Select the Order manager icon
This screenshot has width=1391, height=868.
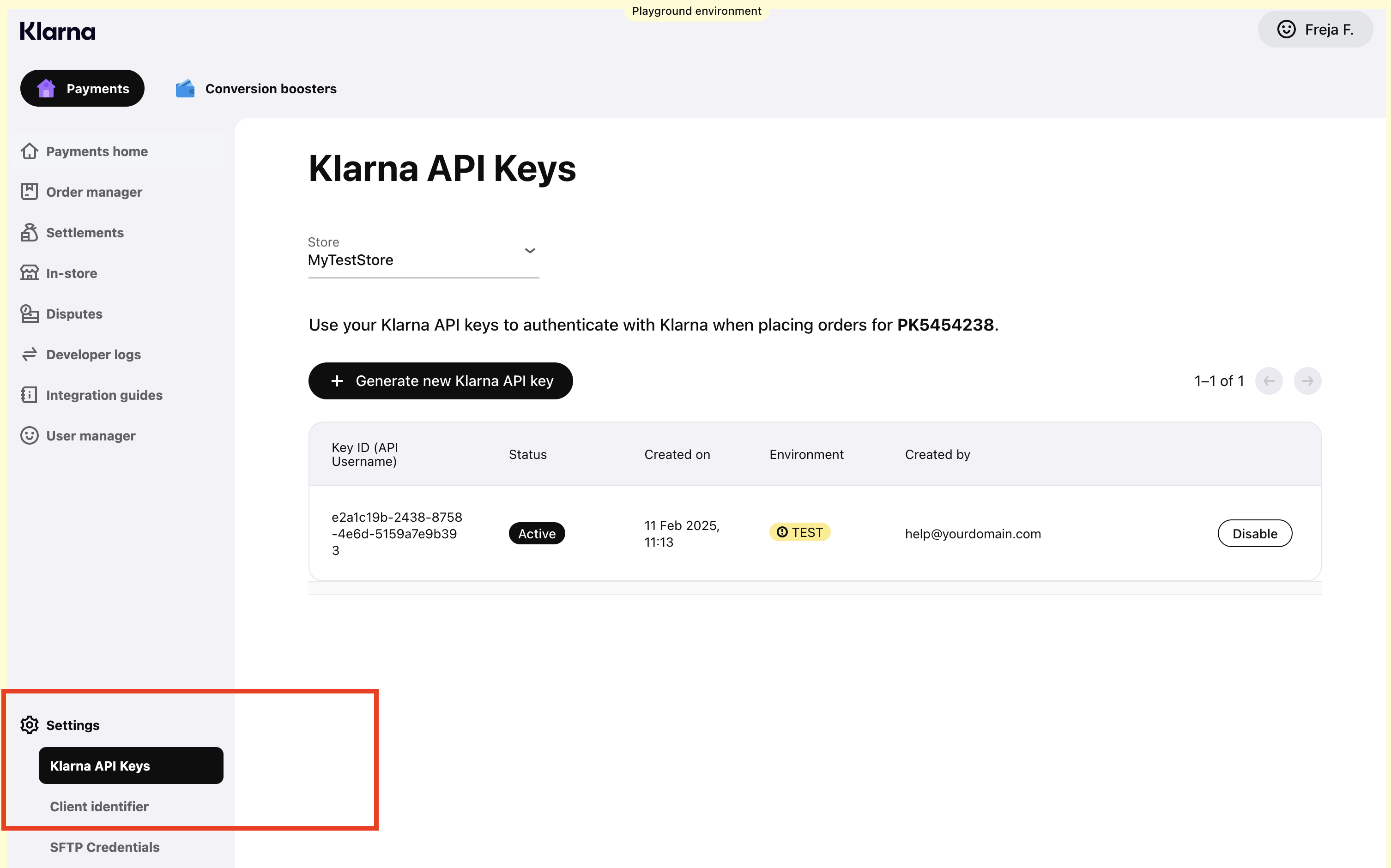29,192
